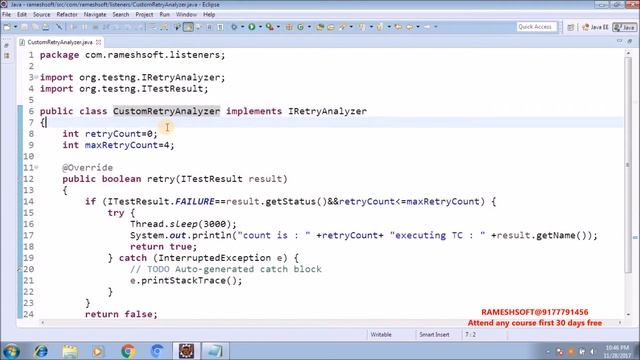Viewport: 640px width, 360px height.
Task: Click the blue overview ruler marker
Action: click(x=636, y=237)
